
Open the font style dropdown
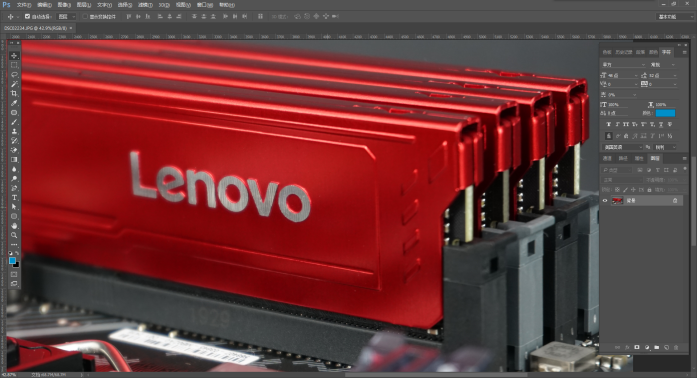tap(662, 65)
